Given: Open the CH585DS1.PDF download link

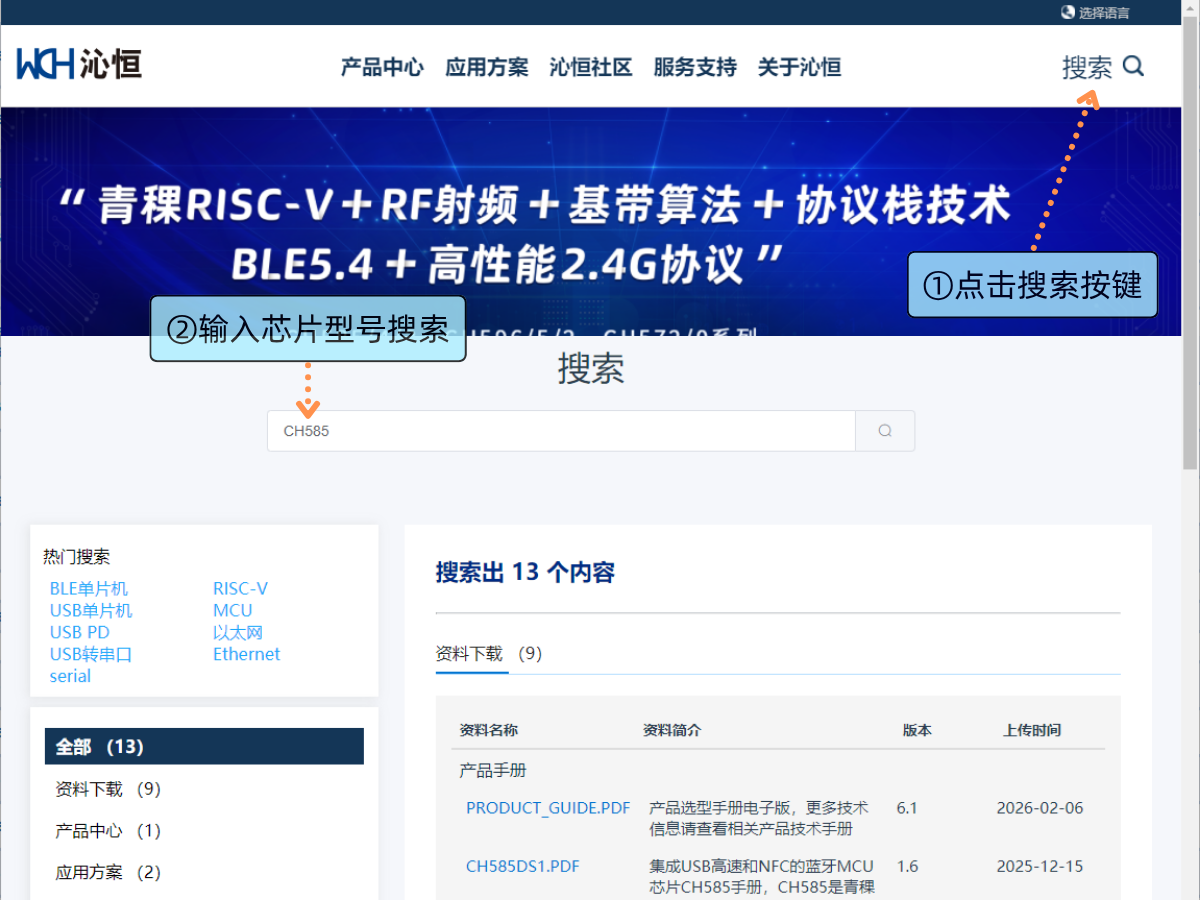Looking at the screenshot, I should 522,866.
